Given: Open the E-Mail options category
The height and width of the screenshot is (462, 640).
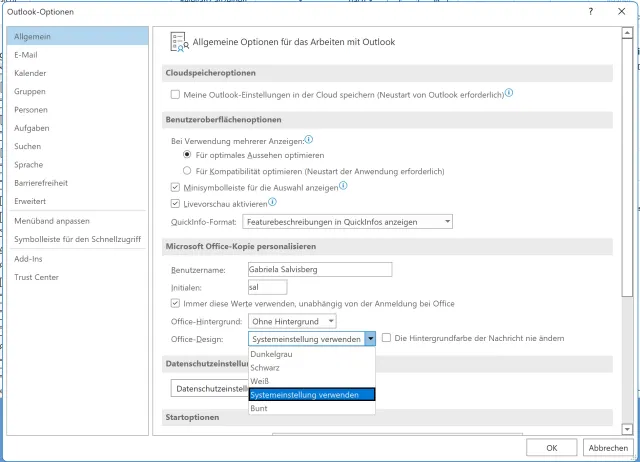Looking at the screenshot, I should (x=27, y=55).
